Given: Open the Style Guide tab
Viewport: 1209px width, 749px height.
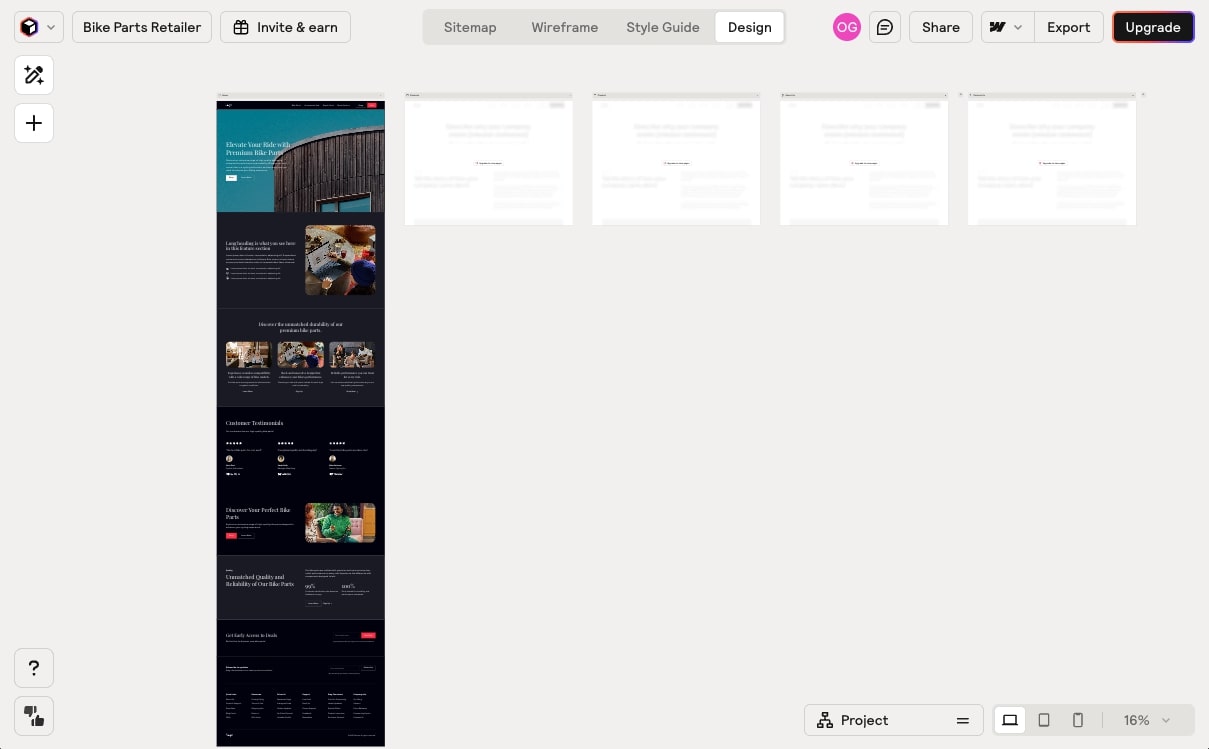Looking at the screenshot, I should pos(662,27).
